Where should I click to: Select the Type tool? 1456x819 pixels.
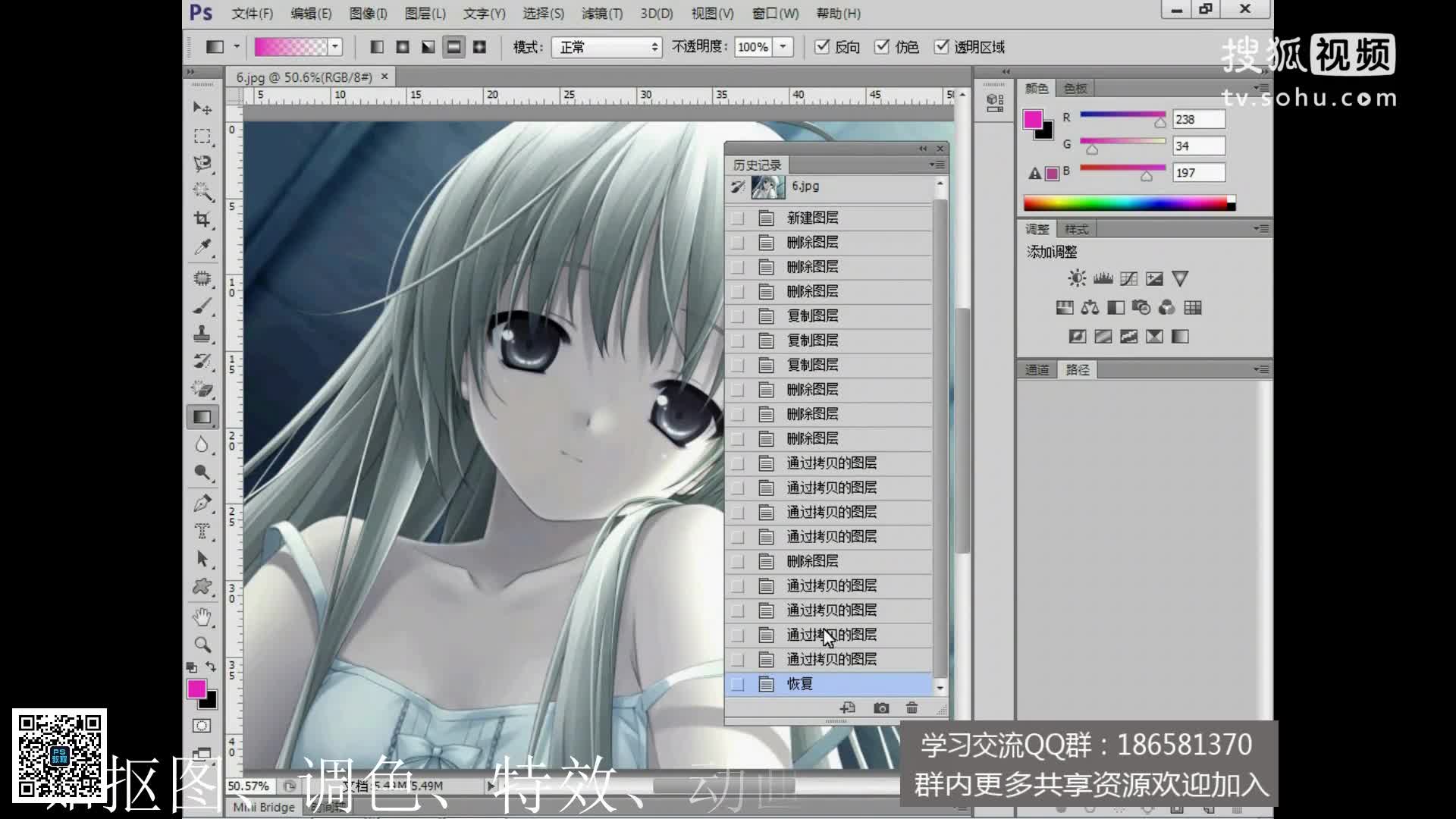[202, 531]
